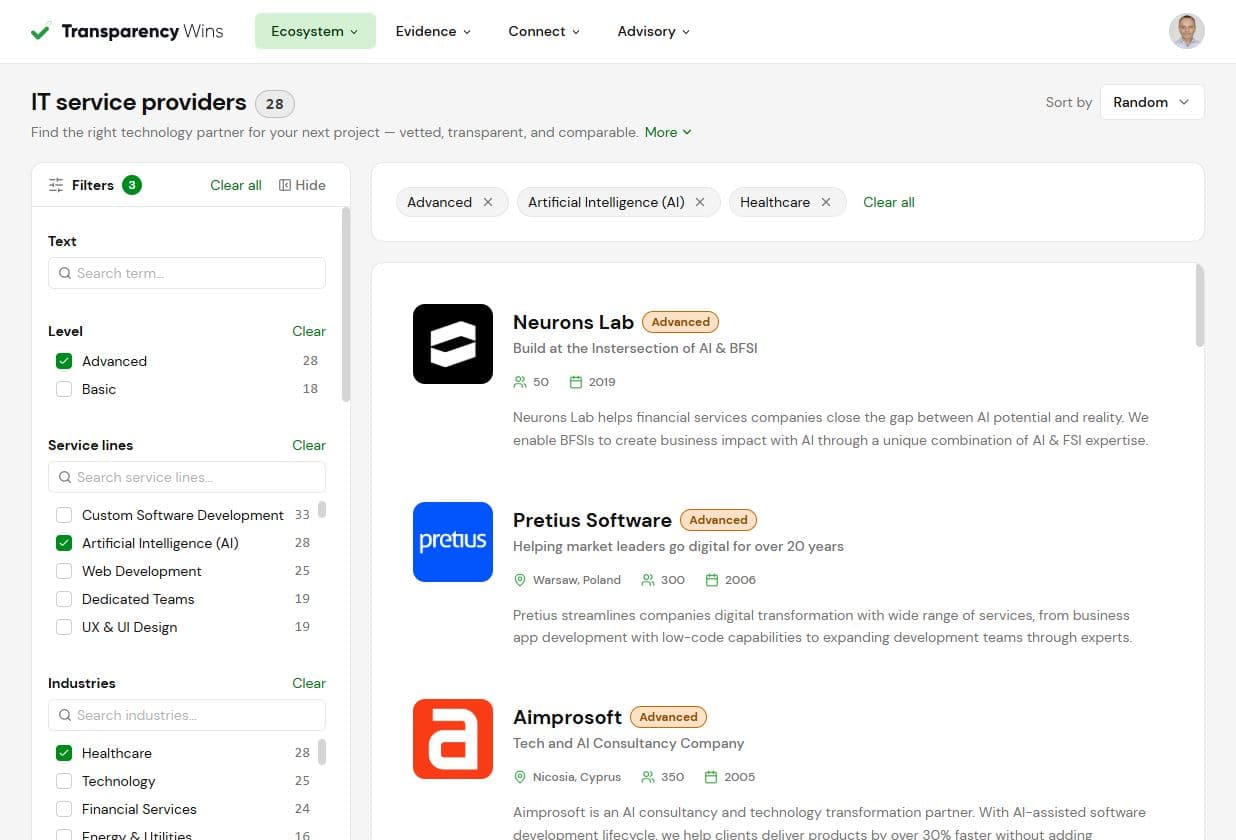
Task: Check the Technology industry checkbox
Action: pos(64,781)
